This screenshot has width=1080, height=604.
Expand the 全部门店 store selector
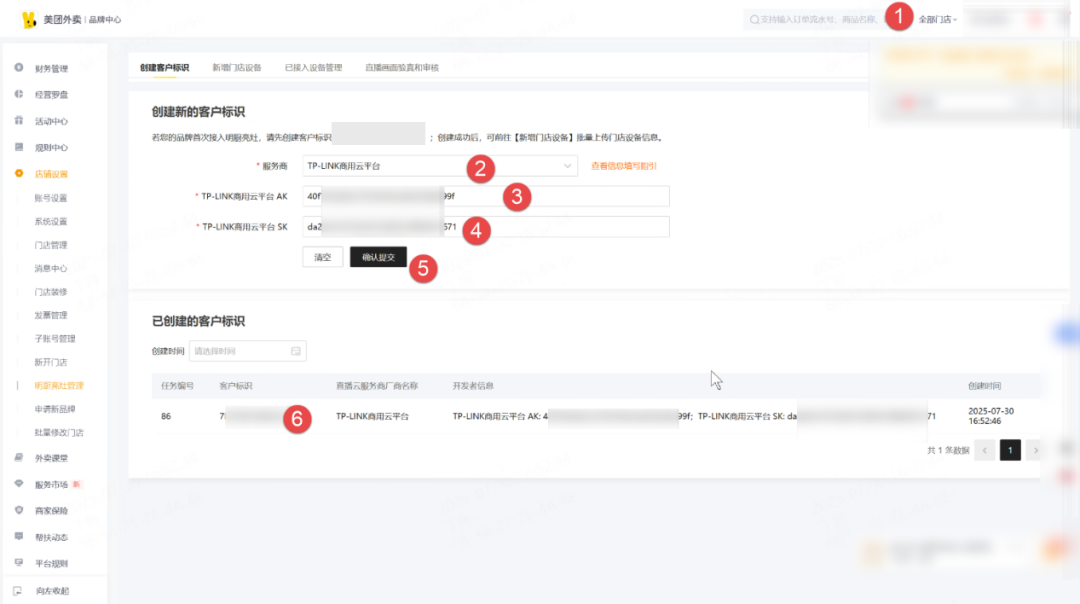[938, 20]
